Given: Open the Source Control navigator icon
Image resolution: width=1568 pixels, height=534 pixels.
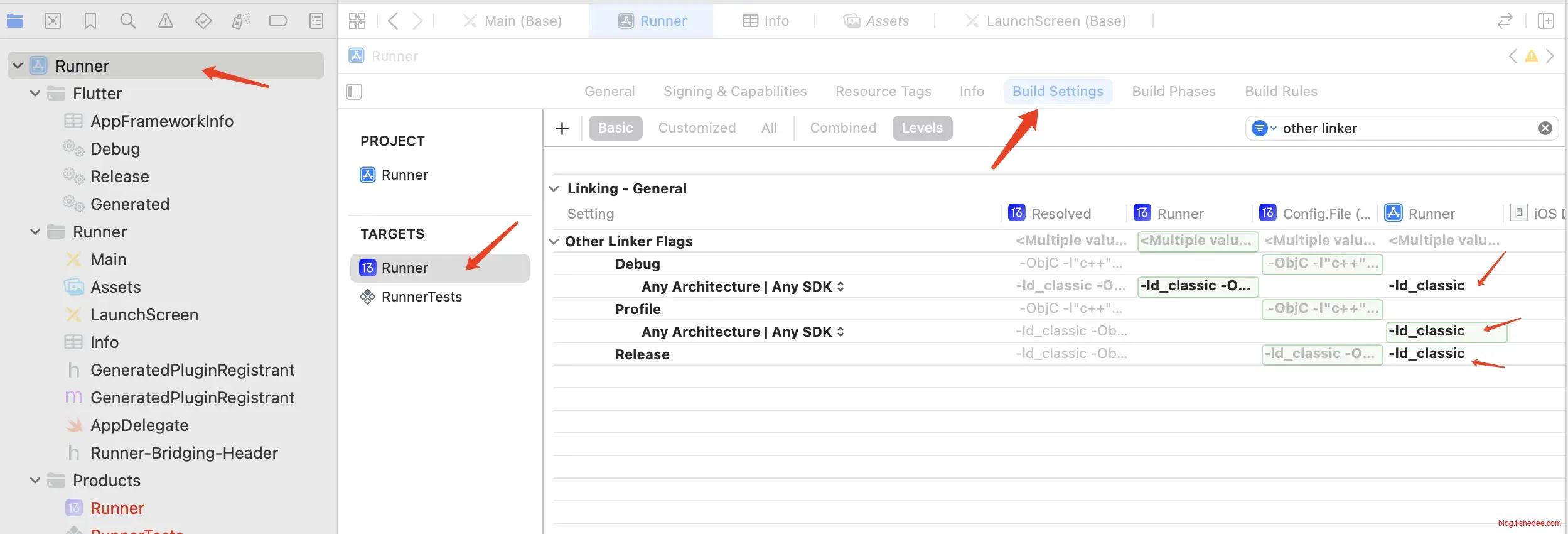Looking at the screenshot, I should coord(53,21).
